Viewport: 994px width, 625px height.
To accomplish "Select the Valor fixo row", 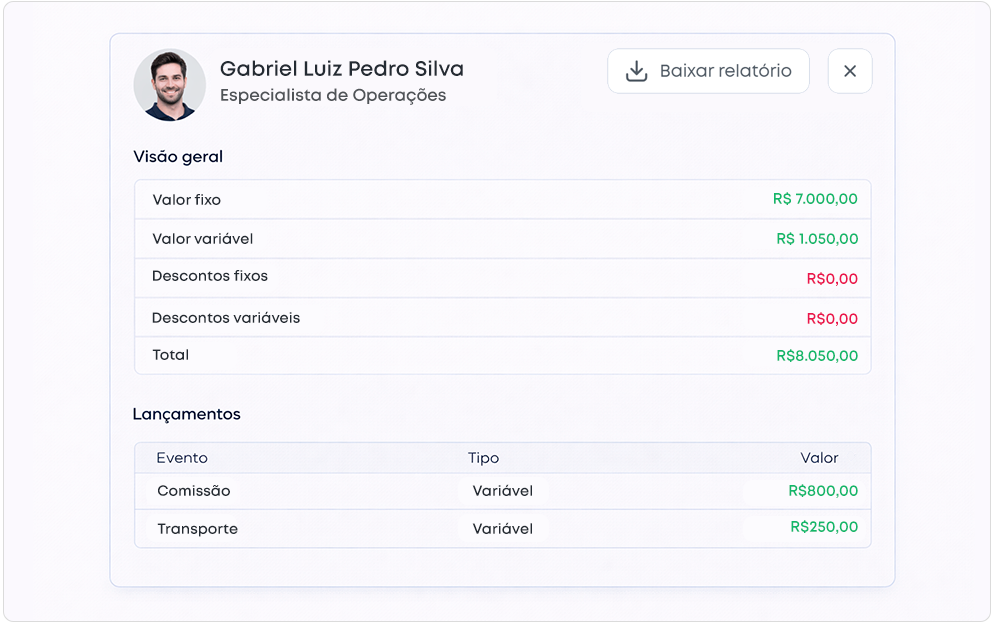I will click(187, 200).
